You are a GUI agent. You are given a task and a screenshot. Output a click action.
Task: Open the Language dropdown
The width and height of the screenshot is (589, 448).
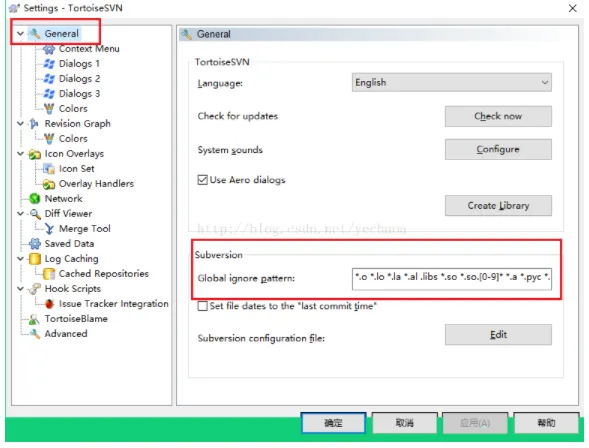click(x=452, y=82)
